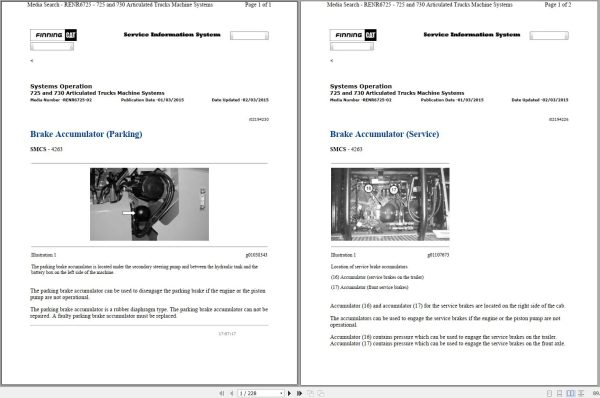Viewport: 600px width, 398px height.
Task: Click the next view icon in bottom bar
Action: tap(321, 393)
